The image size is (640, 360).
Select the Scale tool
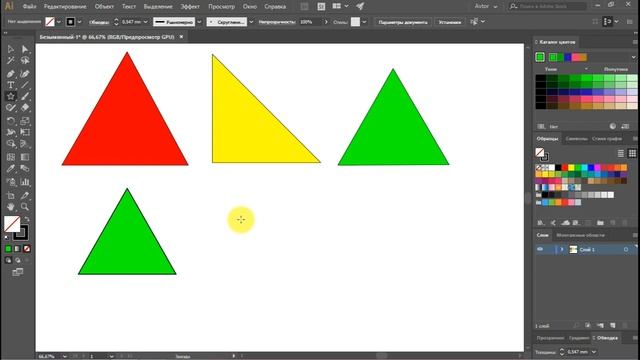pyautogui.click(x=25, y=121)
